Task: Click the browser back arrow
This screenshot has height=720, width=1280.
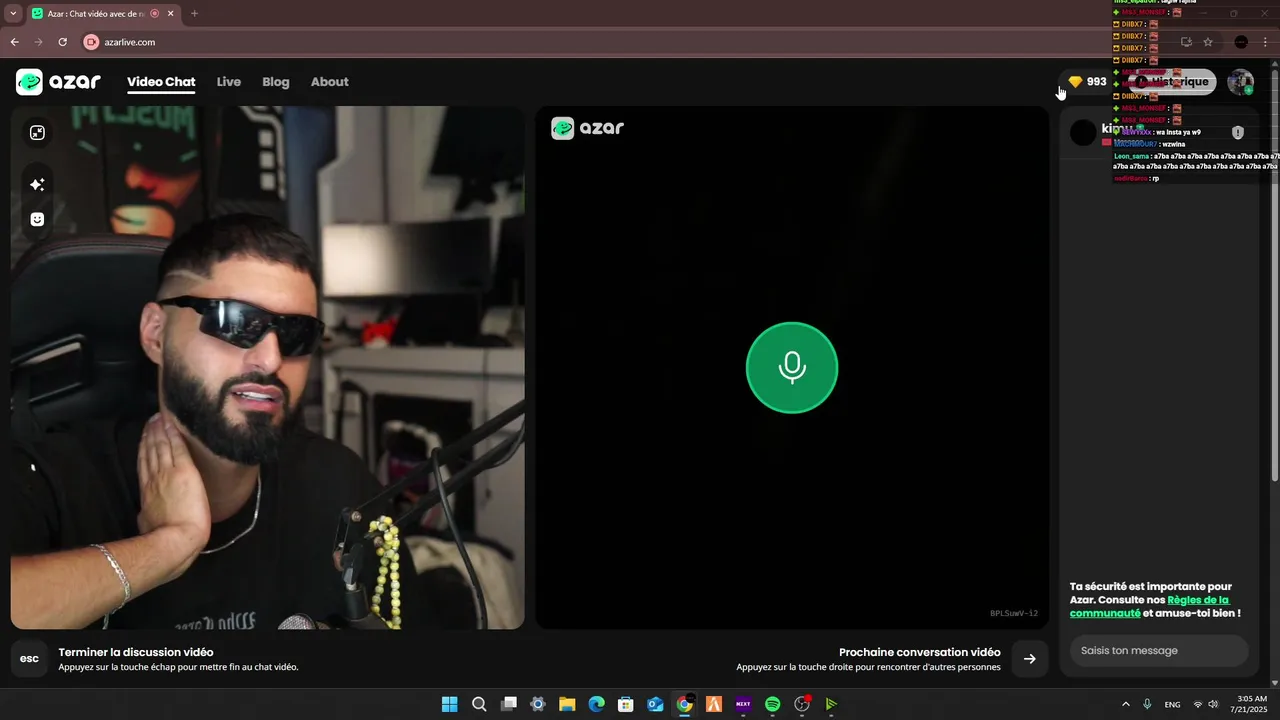Action: tap(14, 42)
